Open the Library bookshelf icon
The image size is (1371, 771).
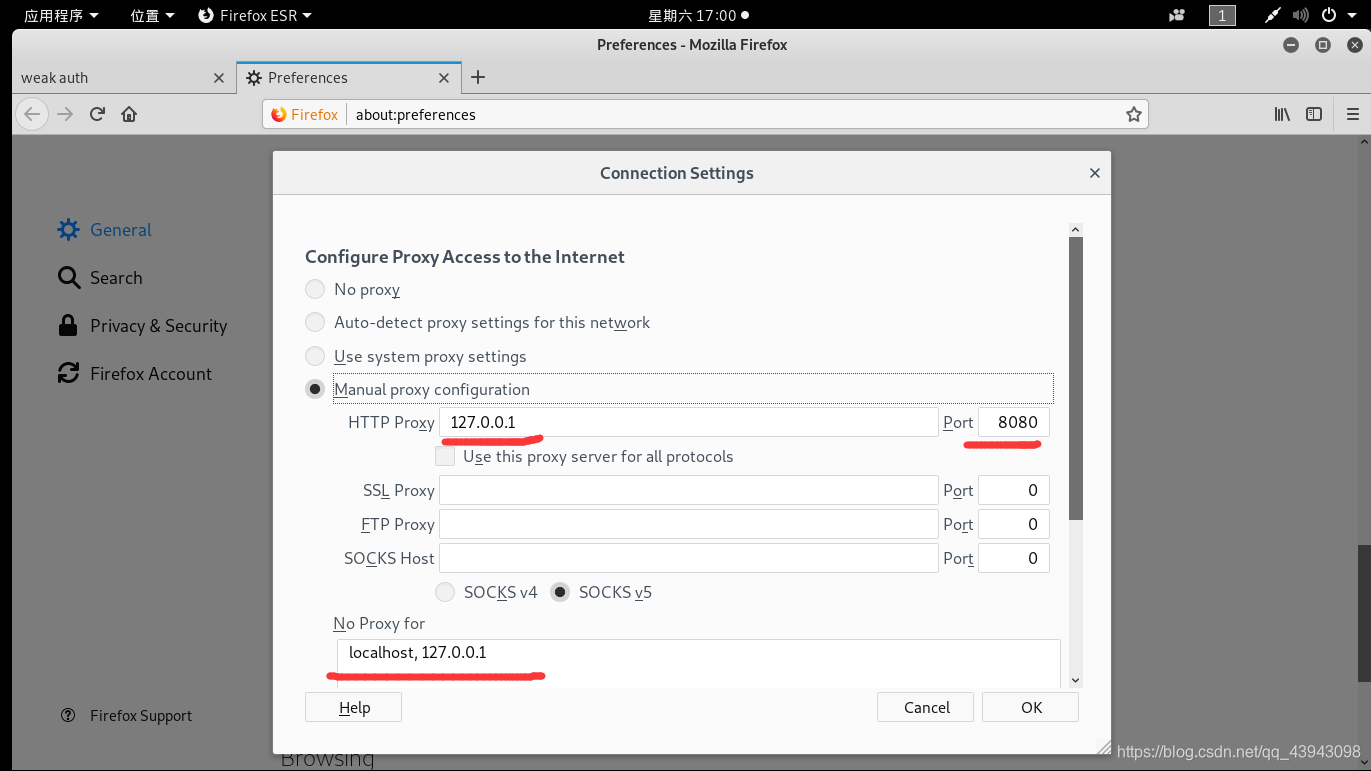(1281, 114)
